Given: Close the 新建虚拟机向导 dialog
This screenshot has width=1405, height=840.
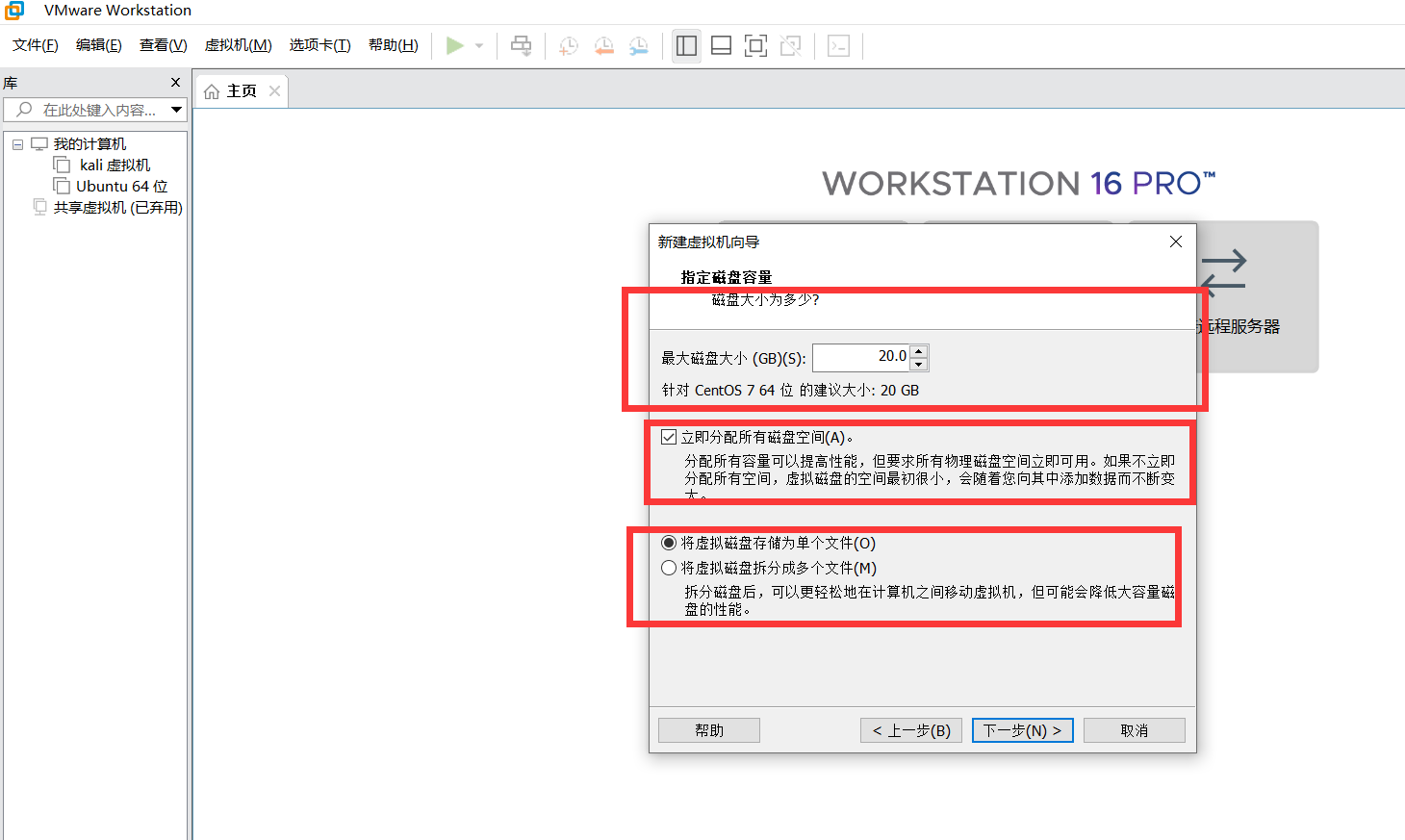Looking at the screenshot, I should pyautogui.click(x=1176, y=242).
